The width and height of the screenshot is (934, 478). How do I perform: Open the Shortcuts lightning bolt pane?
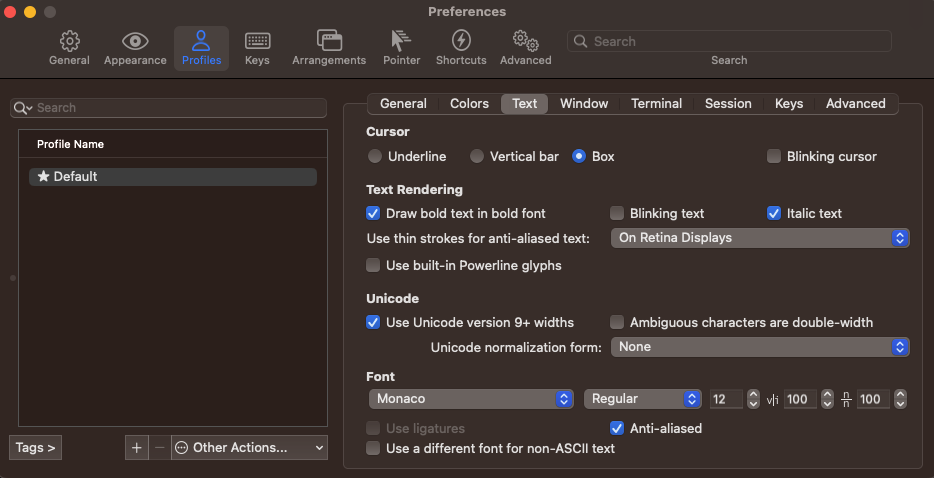pos(461,48)
